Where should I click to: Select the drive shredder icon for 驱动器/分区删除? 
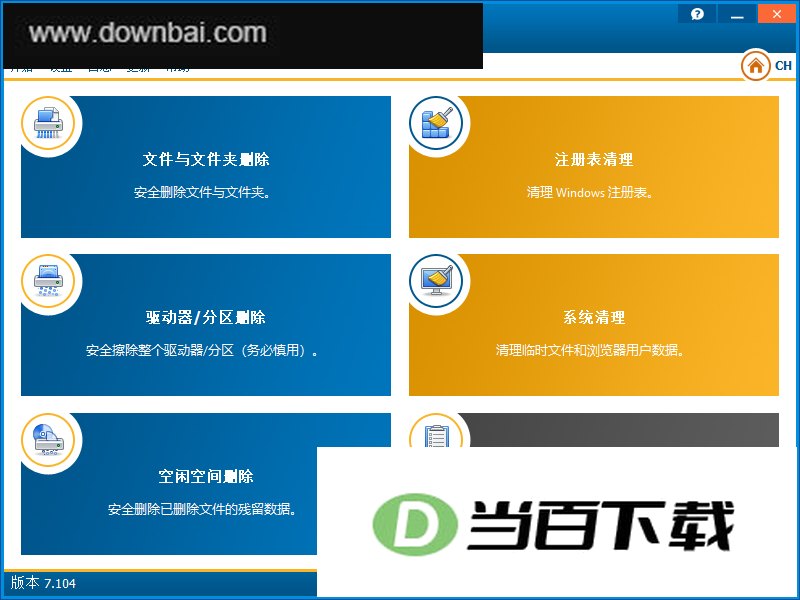pyautogui.click(x=48, y=281)
